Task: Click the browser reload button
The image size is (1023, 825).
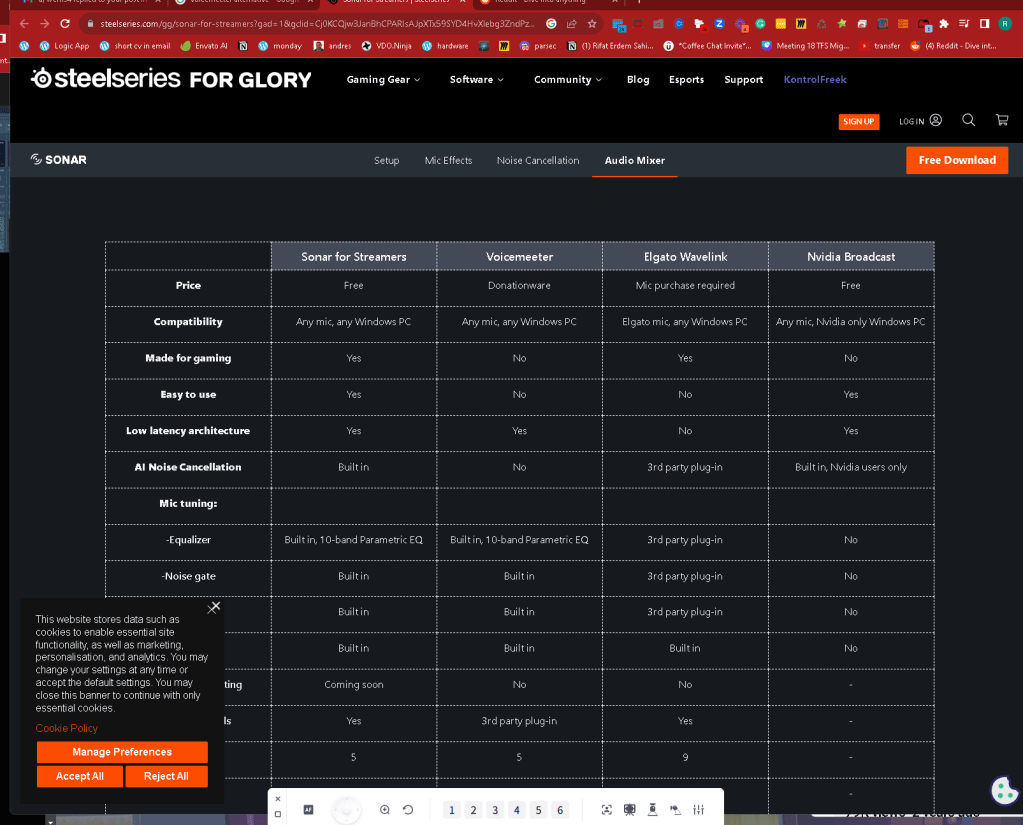Action: 65,23
